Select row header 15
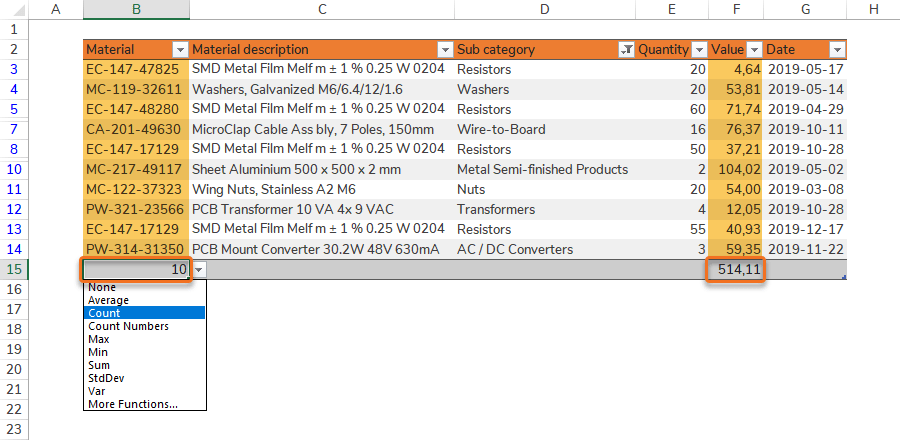Image resolution: width=900 pixels, height=440 pixels. (x=15, y=269)
